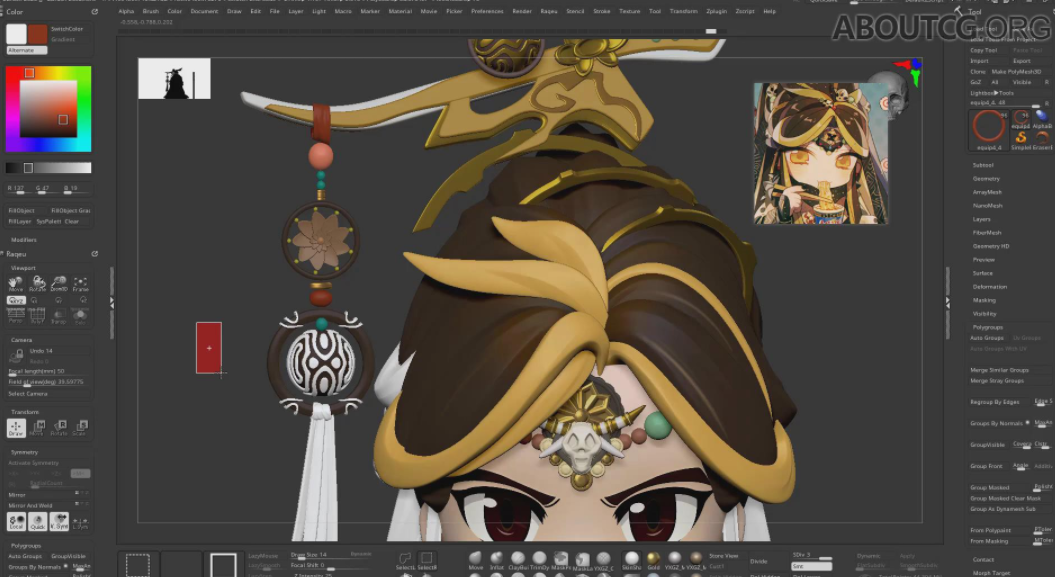Screen dimensions: 1055x577
Task: Expand the Masking section
Action: pyautogui.click(x=984, y=300)
